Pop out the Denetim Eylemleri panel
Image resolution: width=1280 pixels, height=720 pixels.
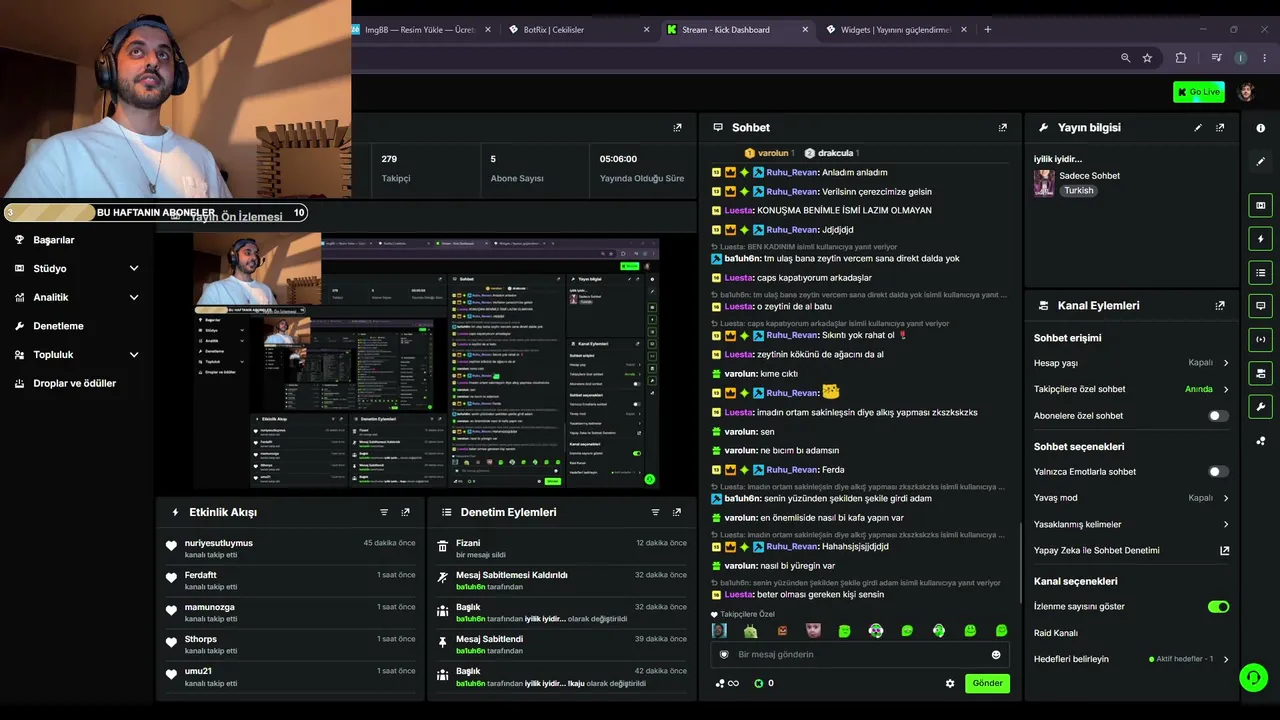[677, 512]
